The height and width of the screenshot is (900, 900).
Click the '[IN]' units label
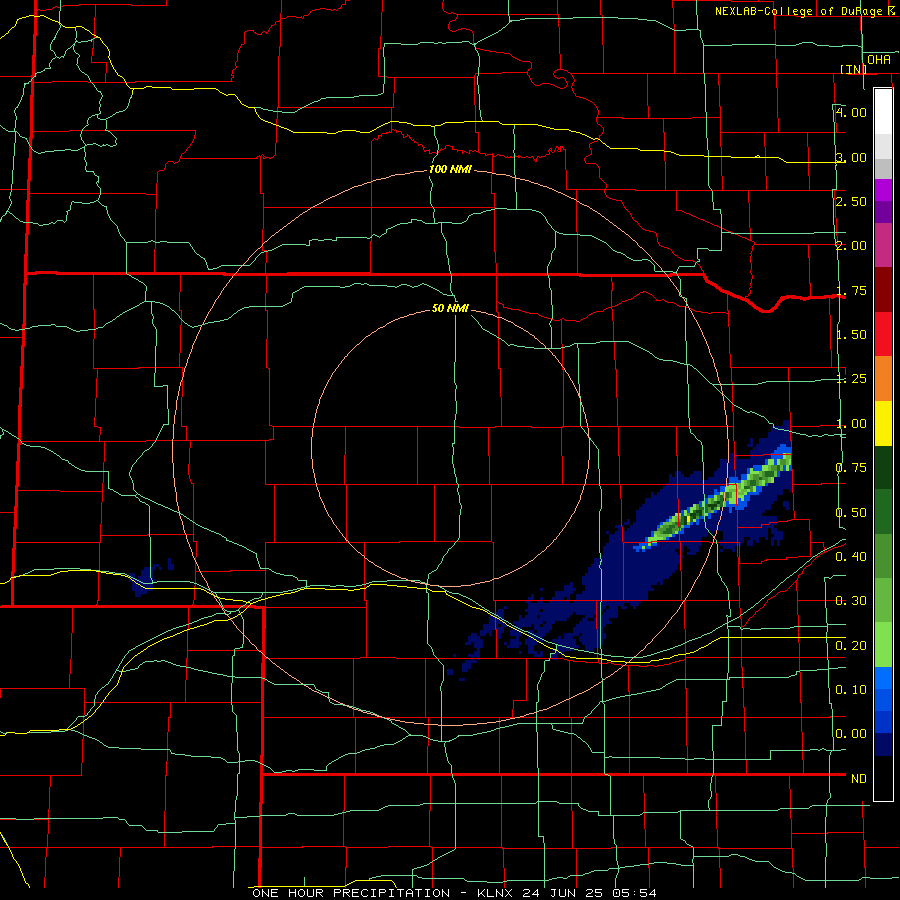tap(853, 69)
